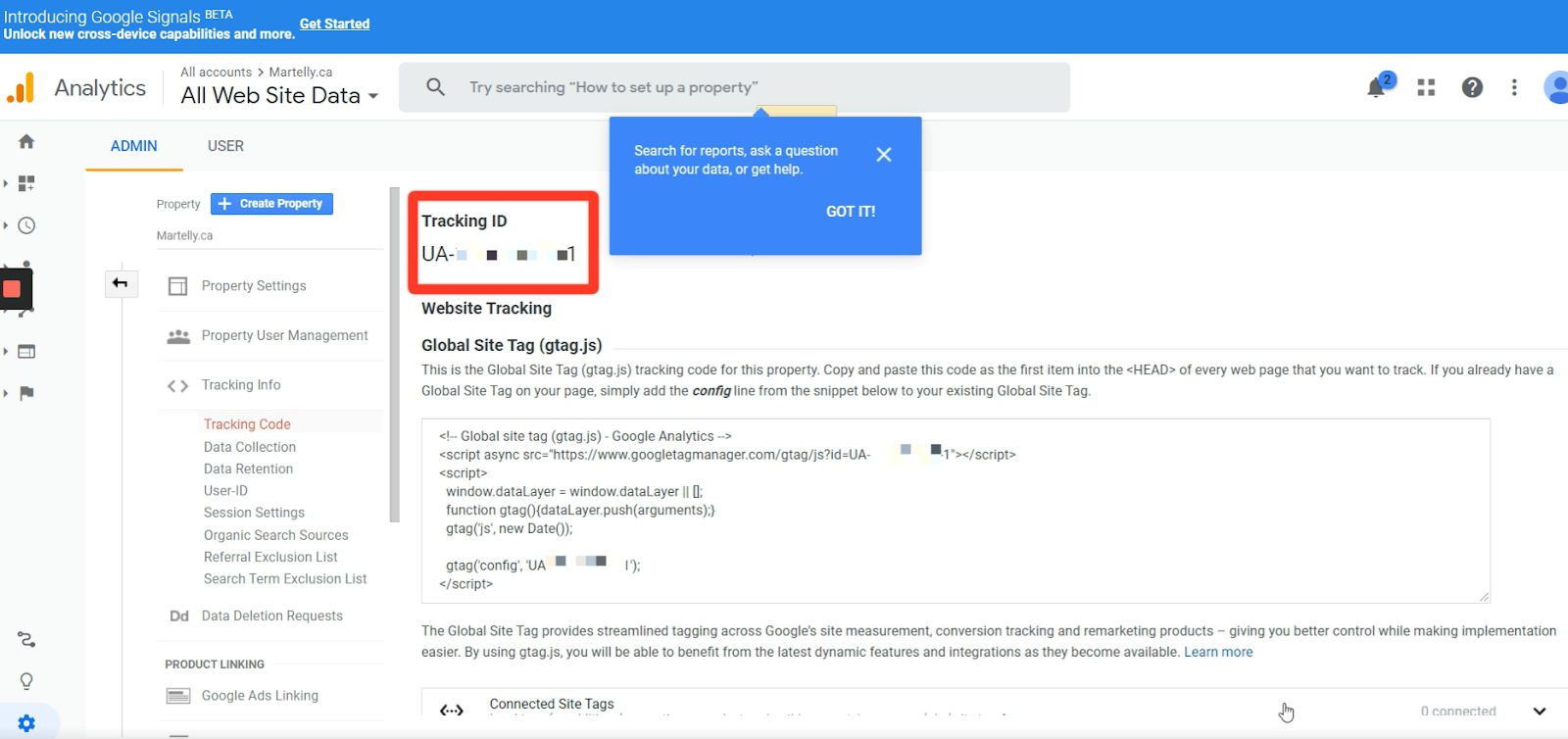Click inside the gtag.js code snippet box
The width and height of the screenshot is (1568, 739).
pos(955,511)
